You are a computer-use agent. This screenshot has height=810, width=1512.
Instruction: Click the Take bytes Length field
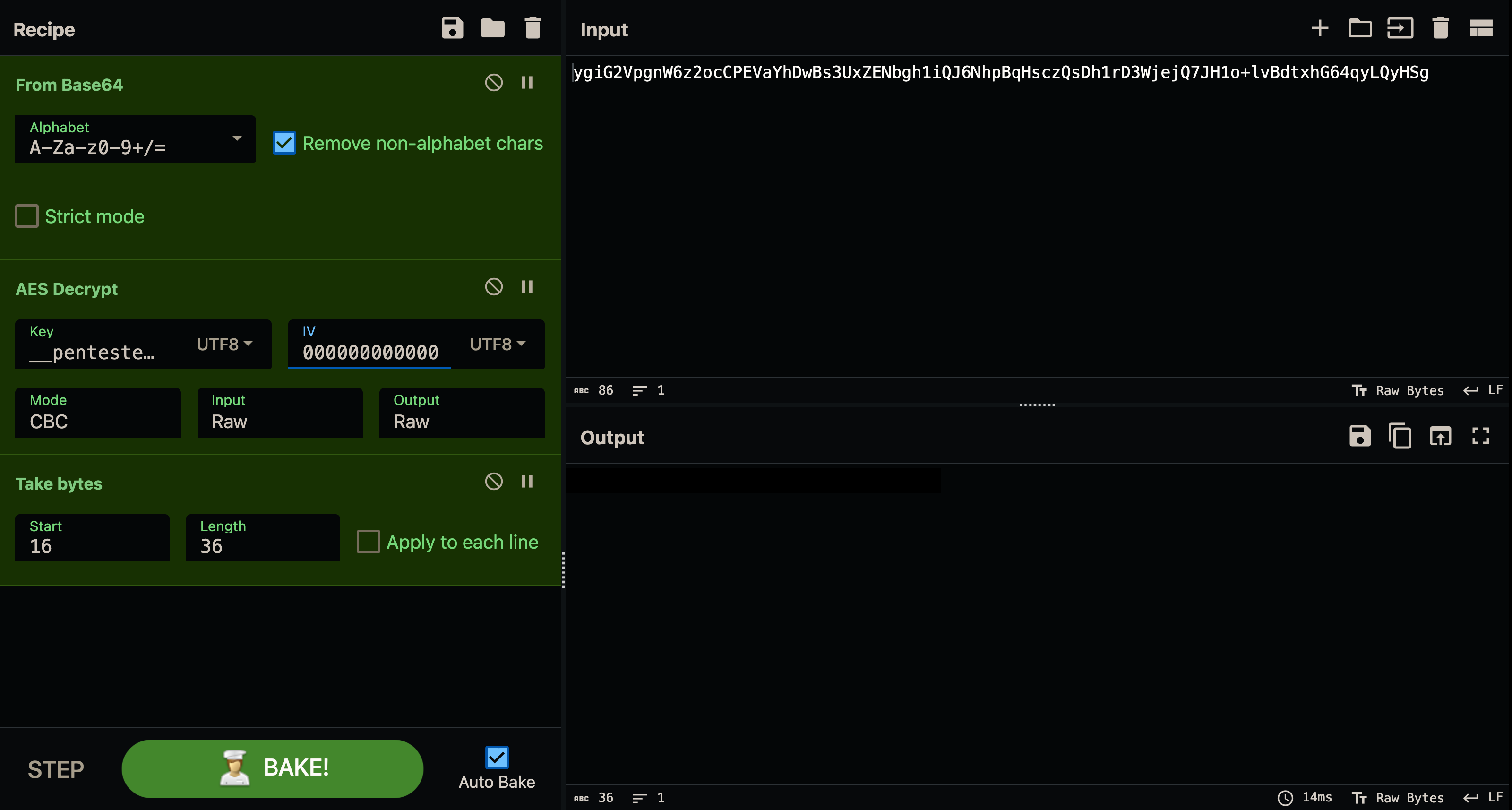263,538
